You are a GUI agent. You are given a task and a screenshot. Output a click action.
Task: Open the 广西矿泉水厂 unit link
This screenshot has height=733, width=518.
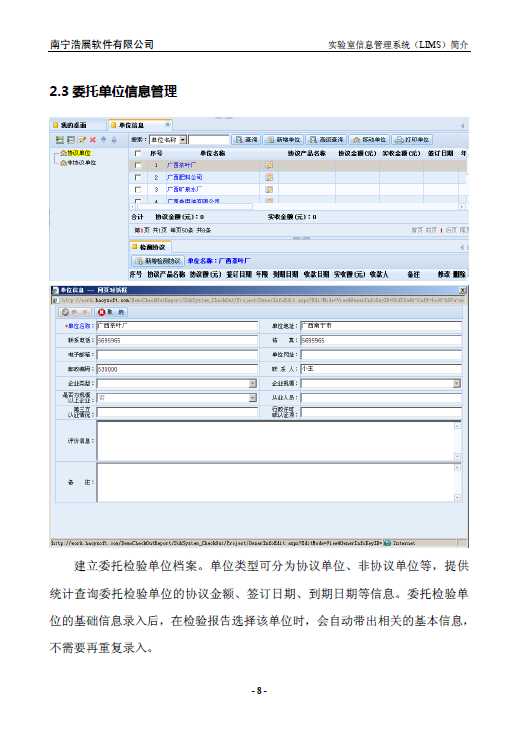(x=184, y=189)
